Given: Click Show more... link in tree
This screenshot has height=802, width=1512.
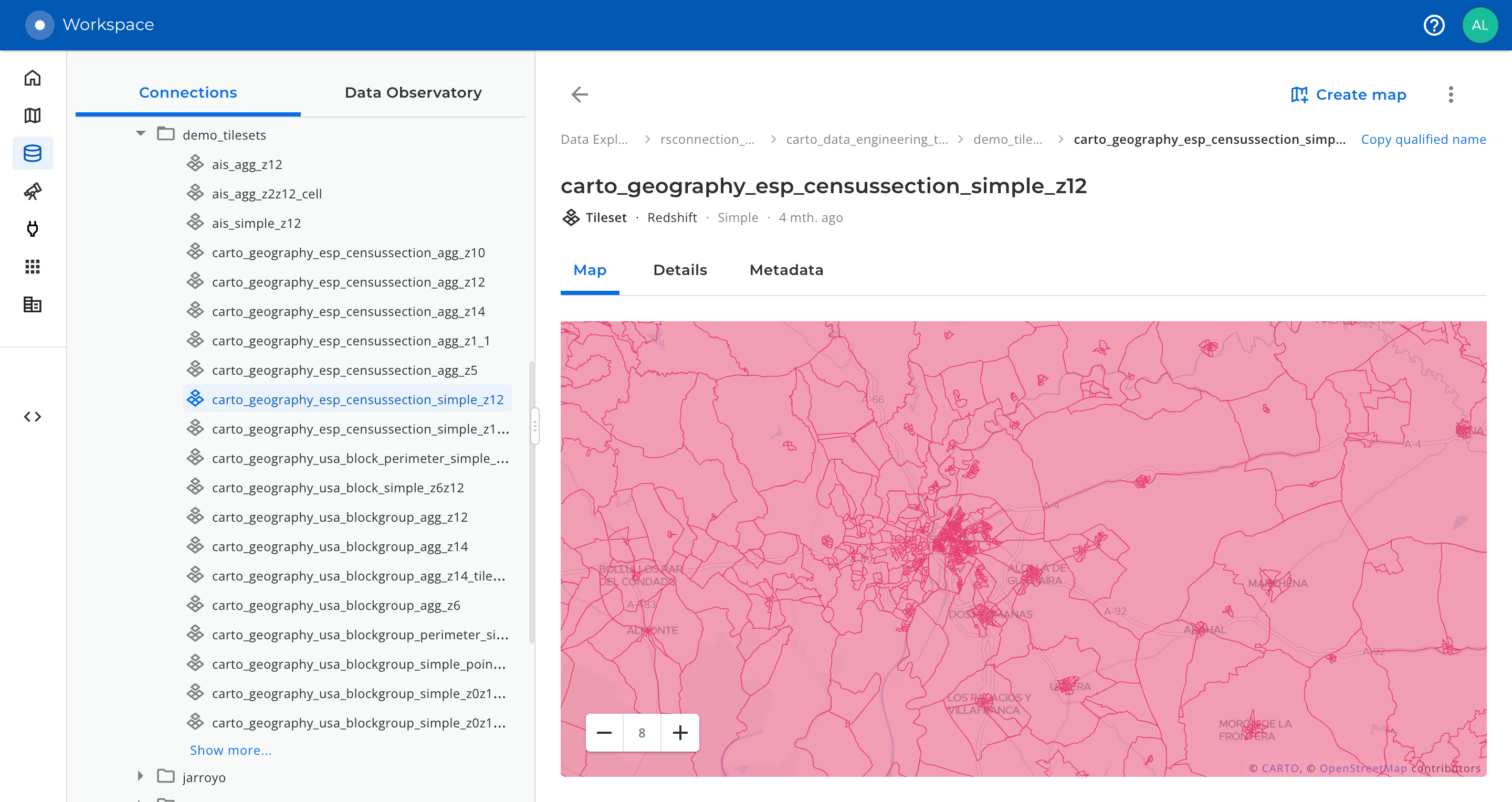Looking at the screenshot, I should point(230,751).
